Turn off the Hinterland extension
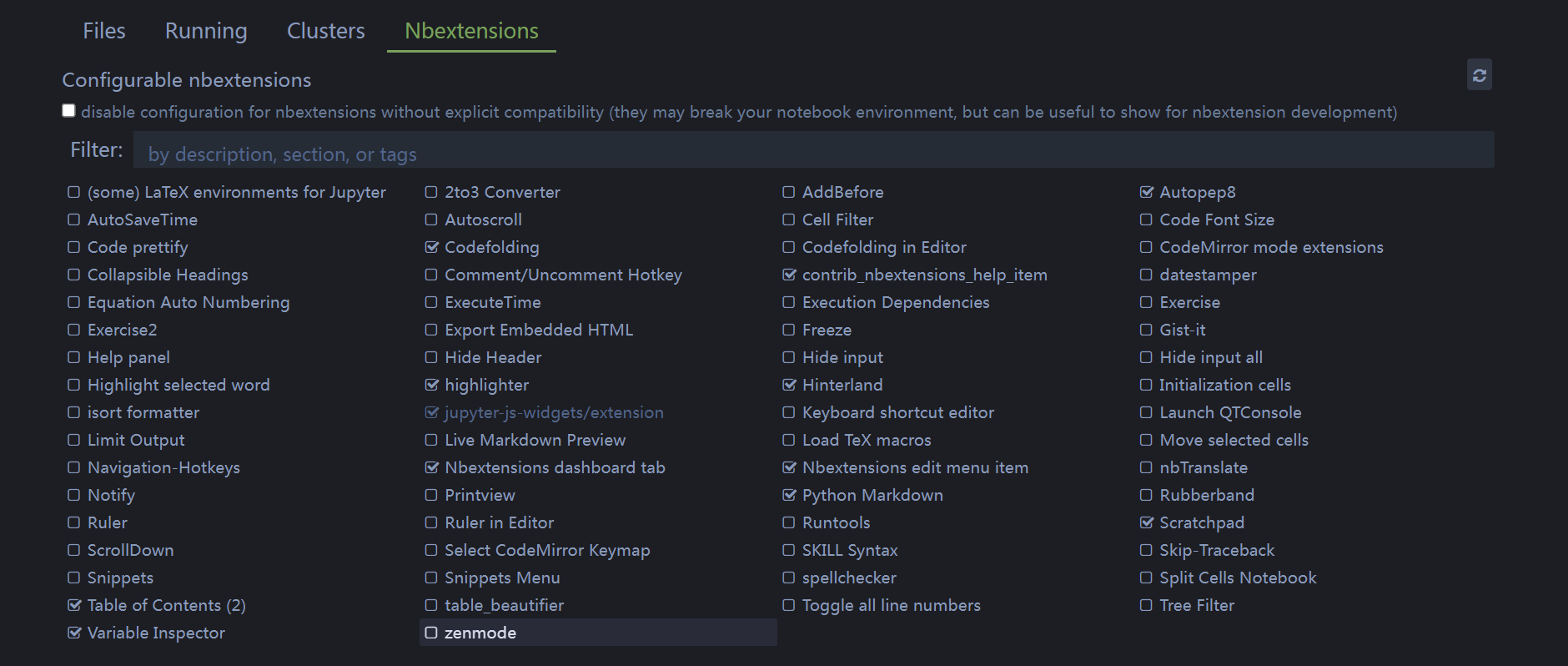The image size is (1568, 666). tap(789, 386)
